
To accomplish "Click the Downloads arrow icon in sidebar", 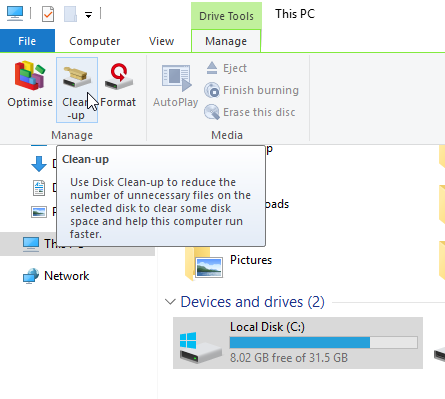I will [39, 164].
